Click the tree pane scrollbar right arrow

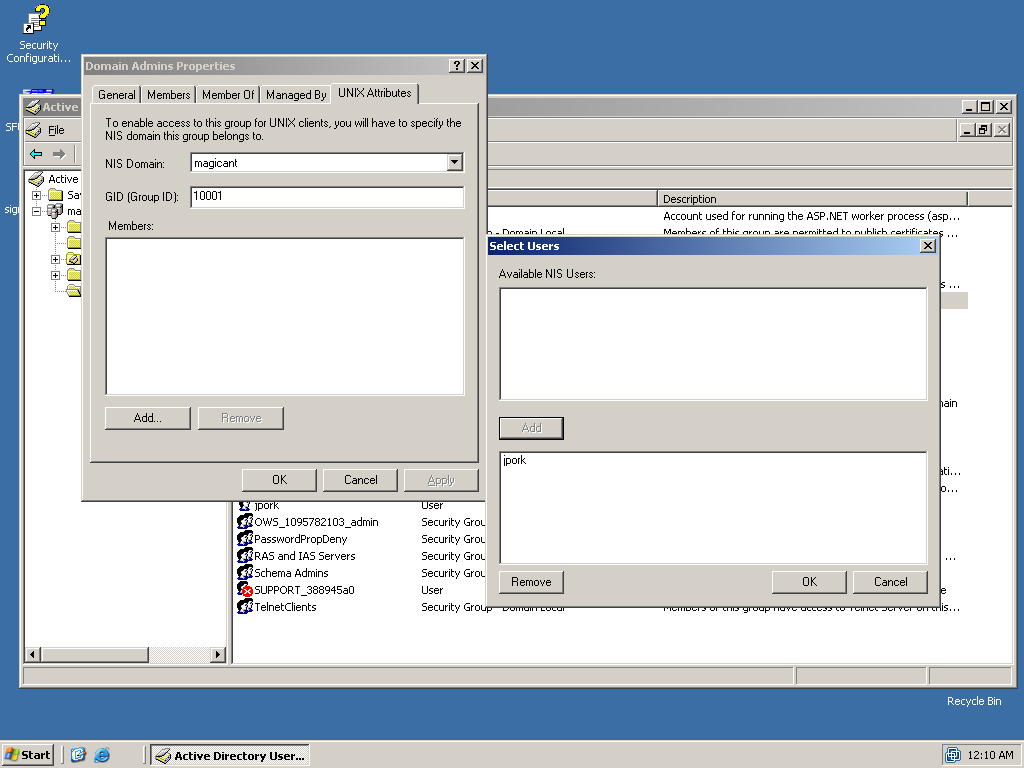coord(218,655)
